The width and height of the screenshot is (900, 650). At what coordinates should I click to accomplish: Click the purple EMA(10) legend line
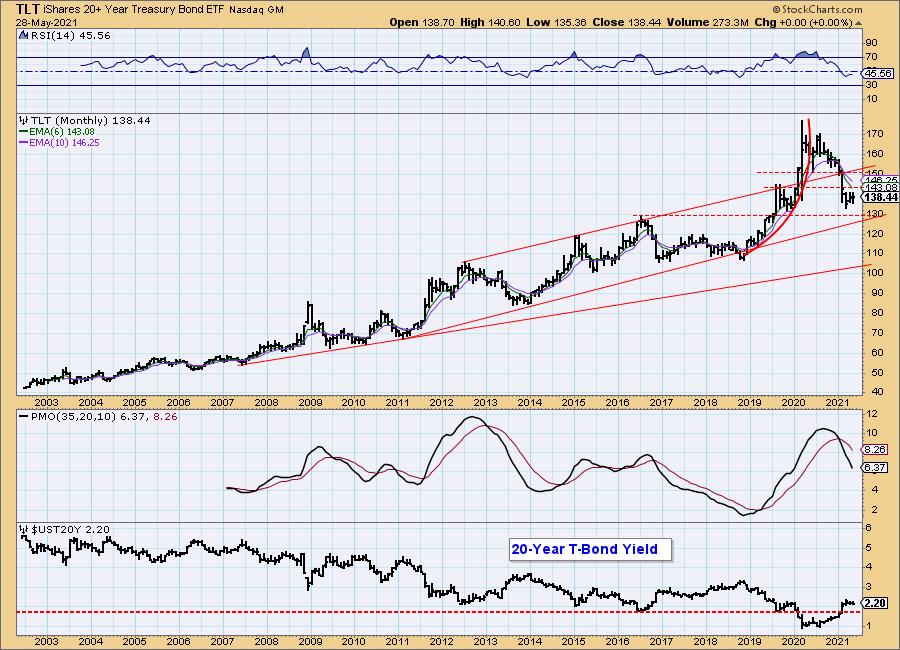coord(24,142)
